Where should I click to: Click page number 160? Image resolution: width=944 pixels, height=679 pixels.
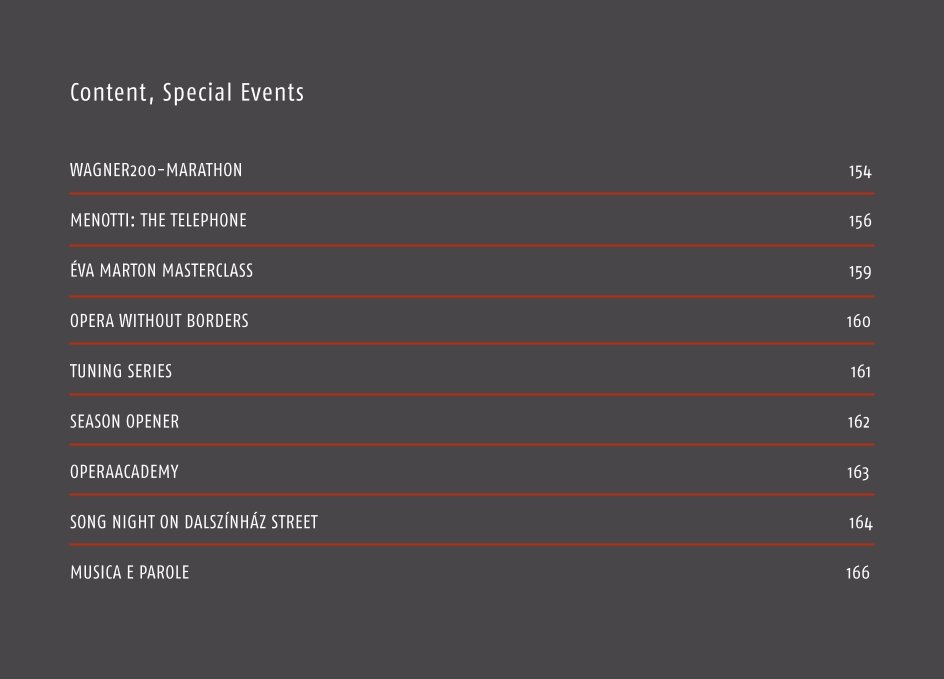[x=859, y=321]
